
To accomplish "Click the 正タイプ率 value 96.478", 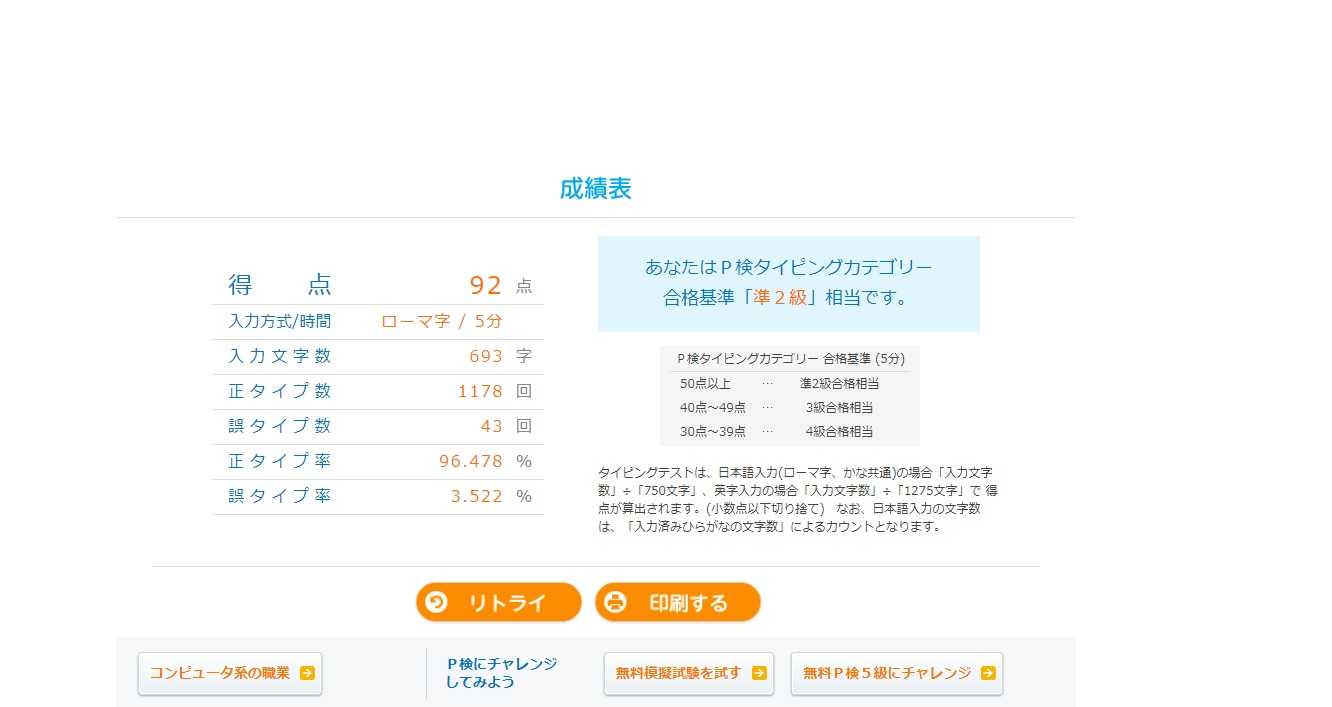I will pos(471,461).
